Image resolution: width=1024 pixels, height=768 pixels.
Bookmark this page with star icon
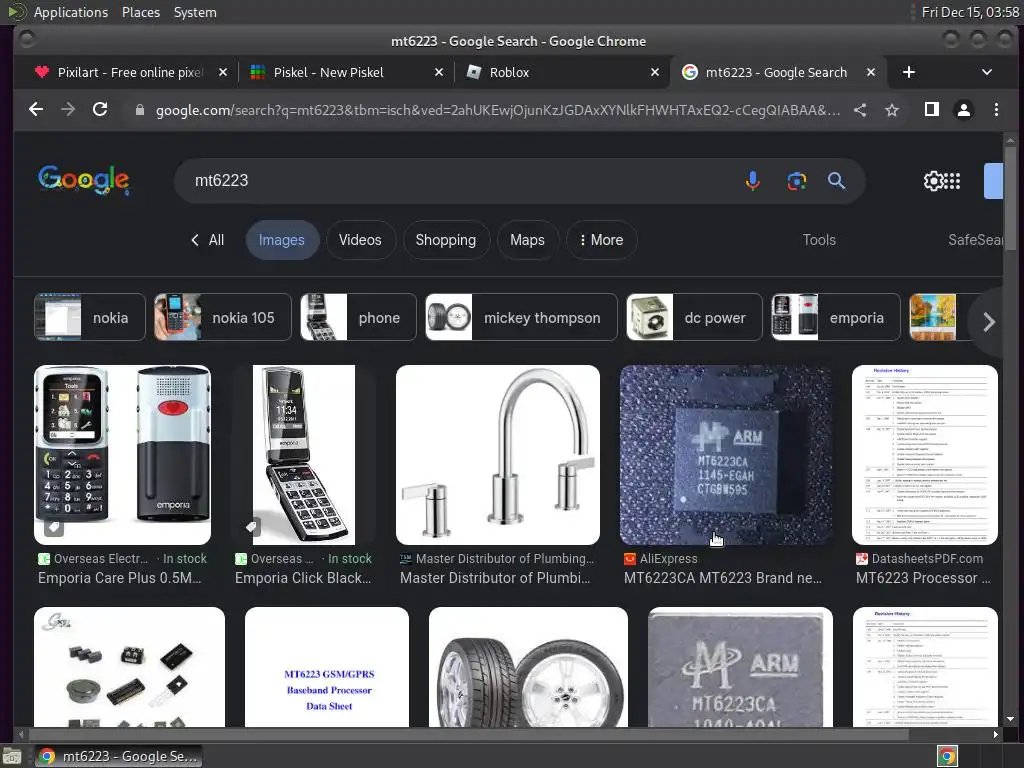tap(892, 110)
